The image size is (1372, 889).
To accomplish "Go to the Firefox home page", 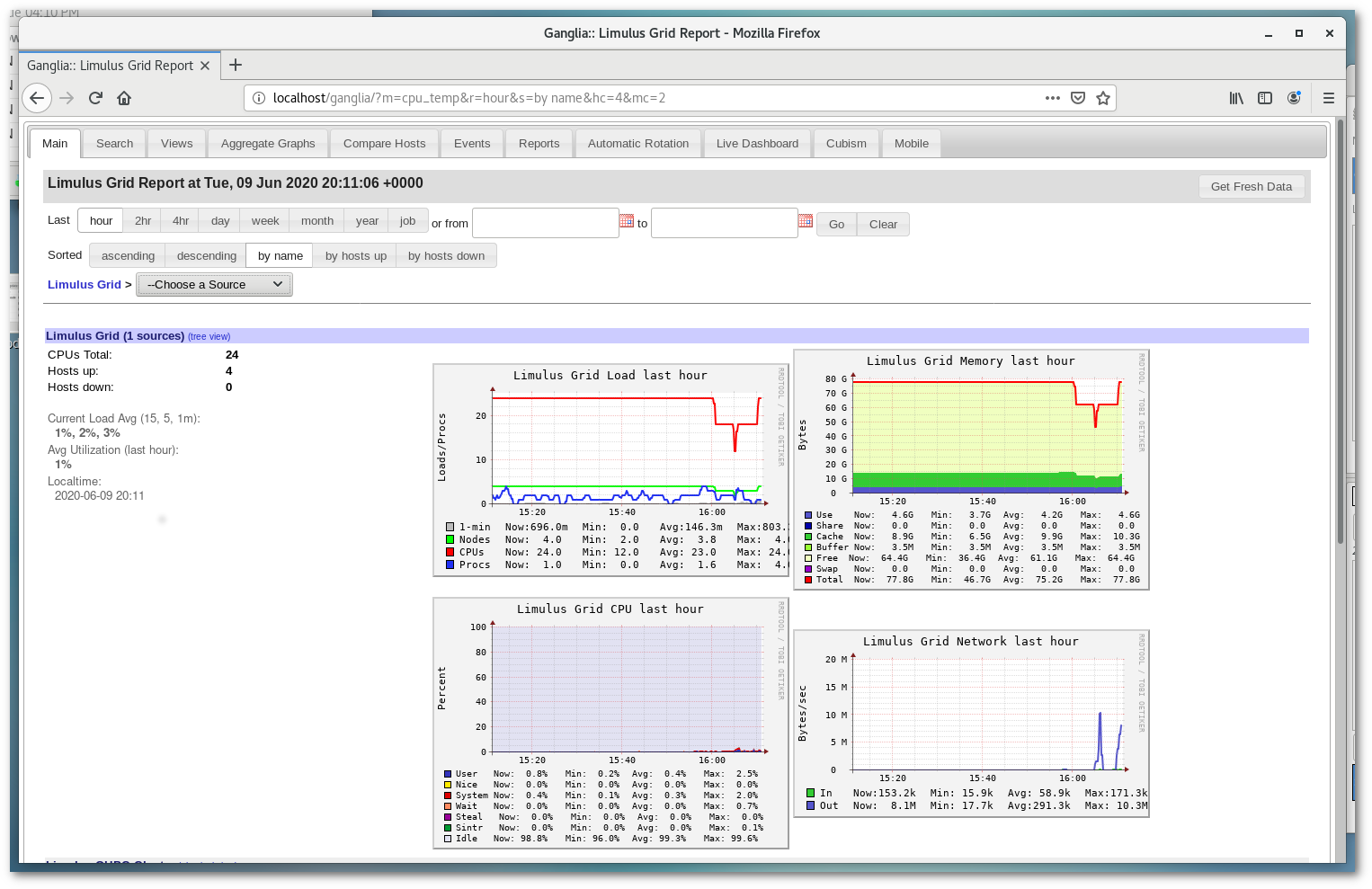I will coord(124,98).
